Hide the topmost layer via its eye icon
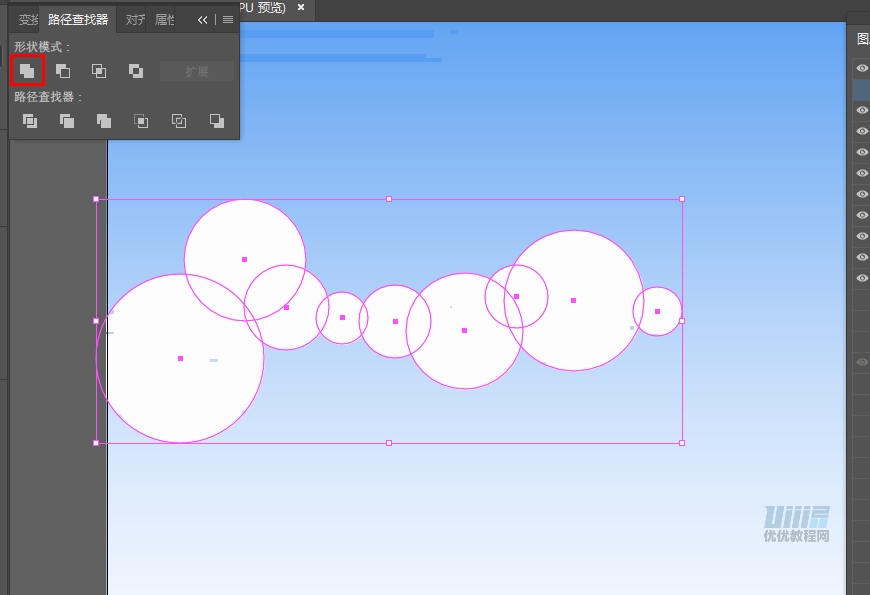The height and width of the screenshot is (595, 870). pyautogui.click(x=862, y=68)
